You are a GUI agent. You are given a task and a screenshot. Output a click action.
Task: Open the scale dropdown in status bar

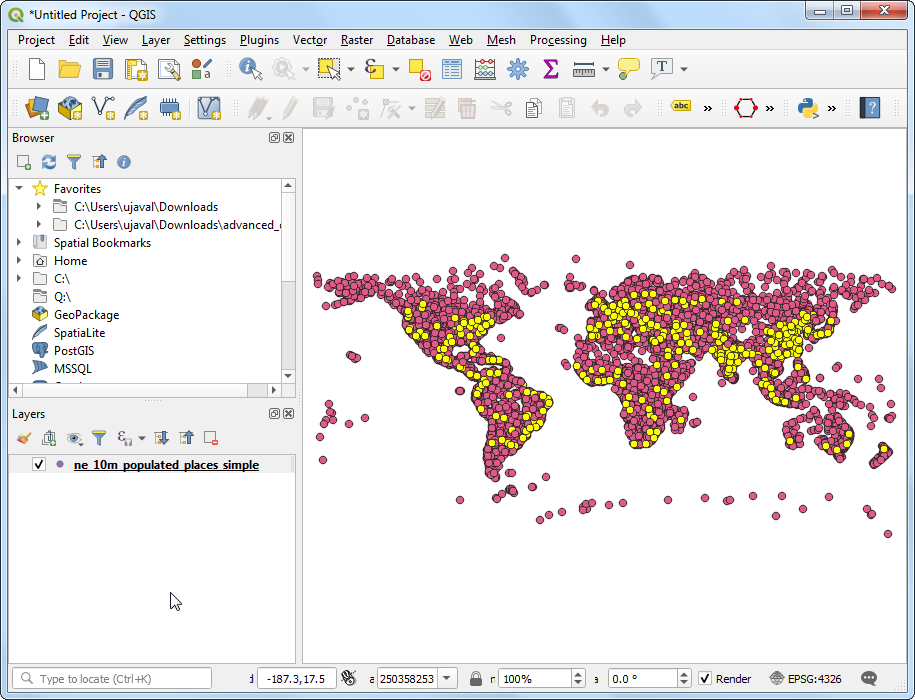point(448,679)
